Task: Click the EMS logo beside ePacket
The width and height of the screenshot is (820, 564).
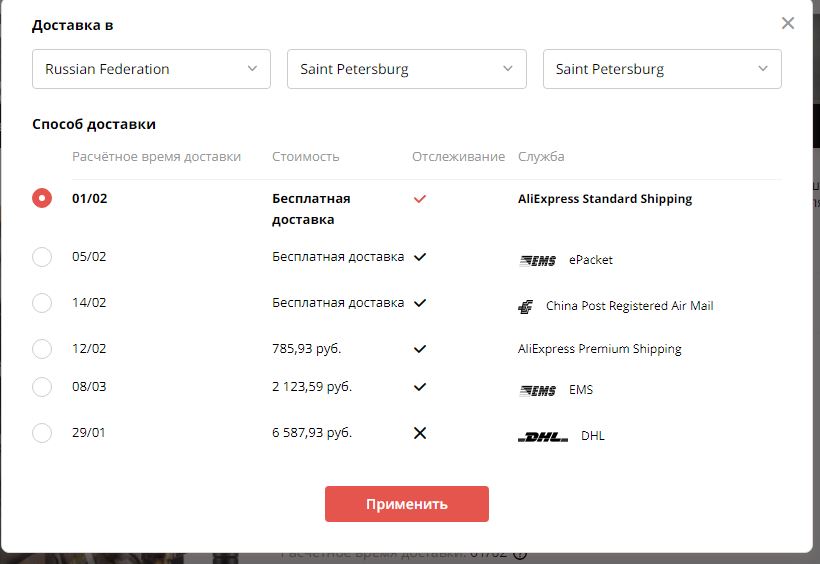Action: 538,261
